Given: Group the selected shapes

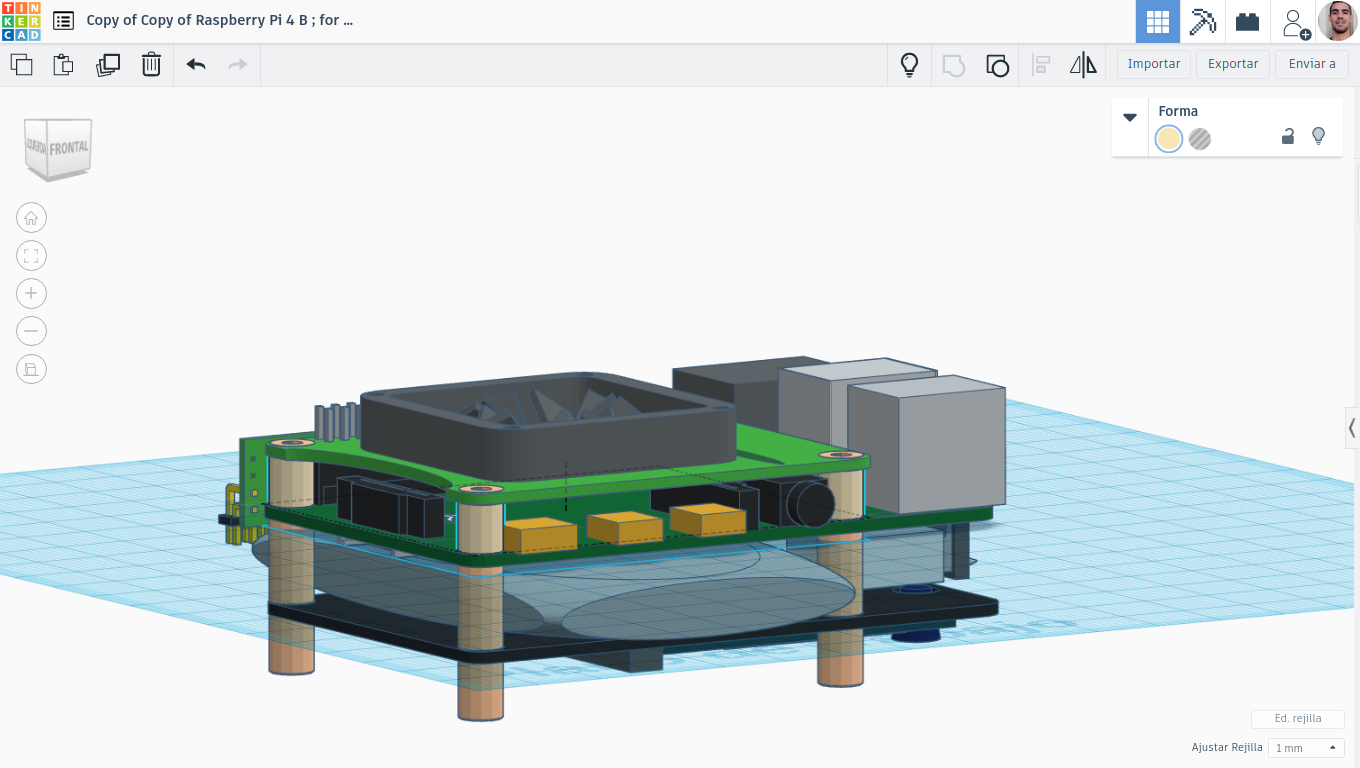Looking at the screenshot, I should [x=953, y=66].
